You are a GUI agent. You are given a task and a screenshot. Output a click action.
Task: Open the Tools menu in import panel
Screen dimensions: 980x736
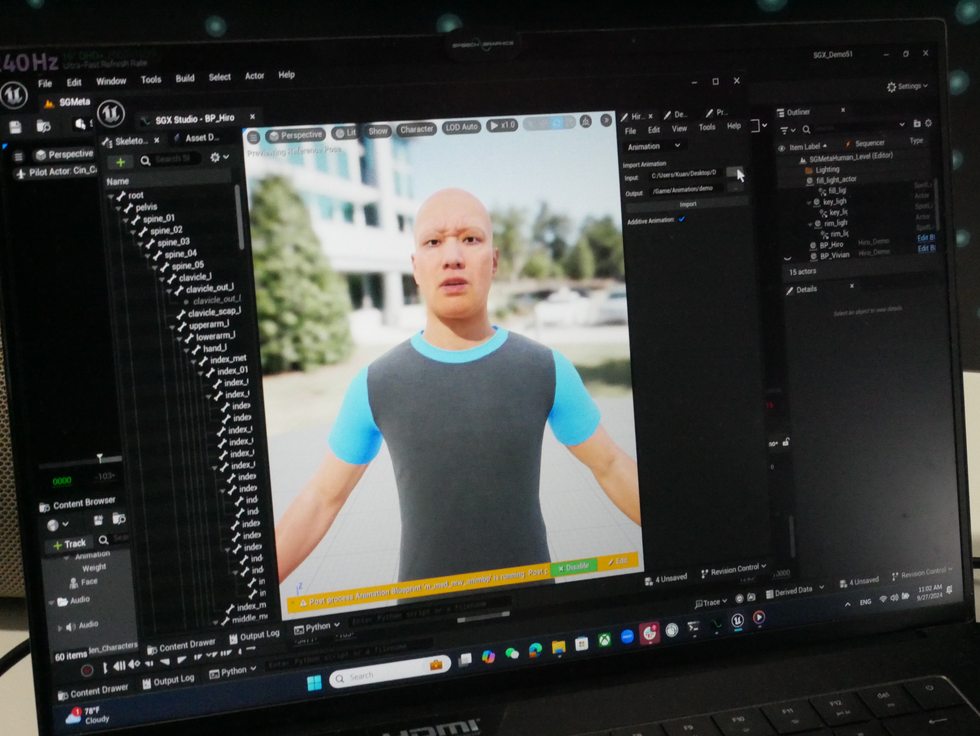tap(707, 127)
